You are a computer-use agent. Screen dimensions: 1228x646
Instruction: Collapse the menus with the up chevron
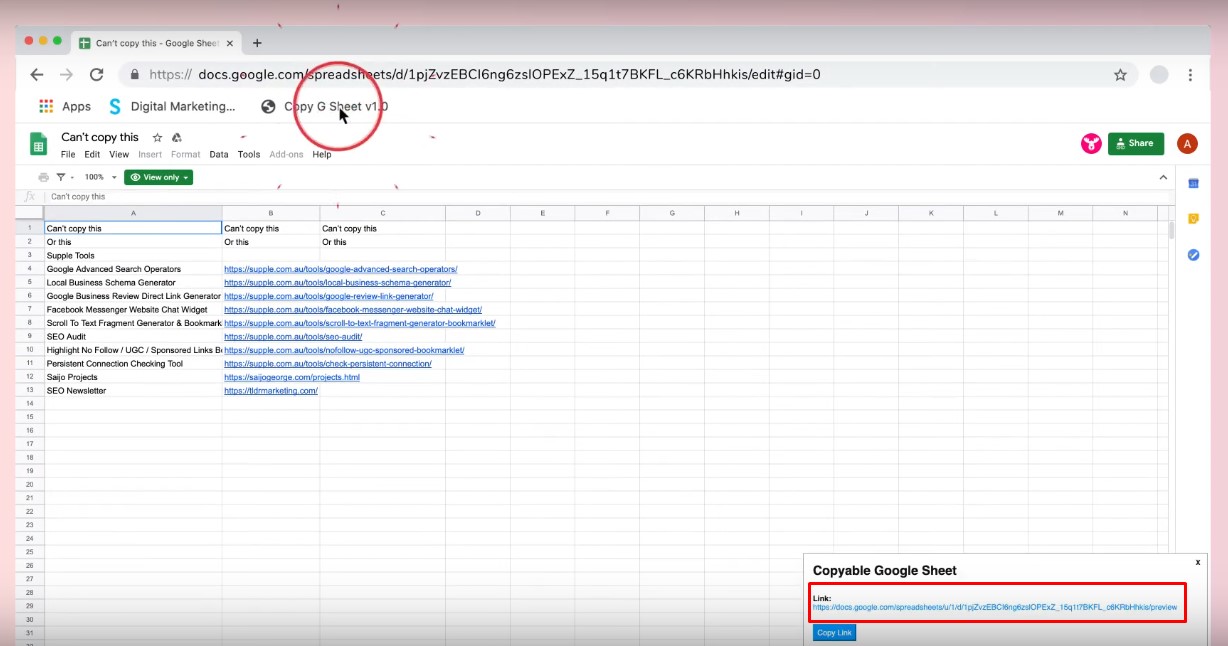[x=1163, y=177]
